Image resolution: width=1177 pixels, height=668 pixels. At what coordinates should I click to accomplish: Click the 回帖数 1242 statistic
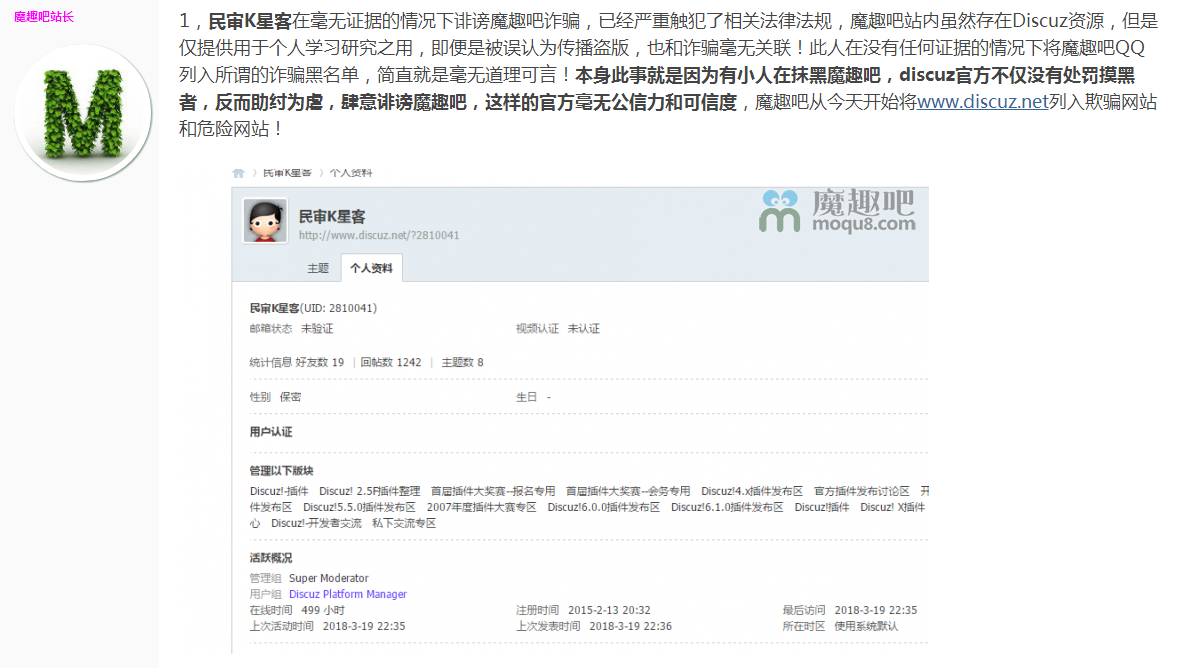coord(391,363)
